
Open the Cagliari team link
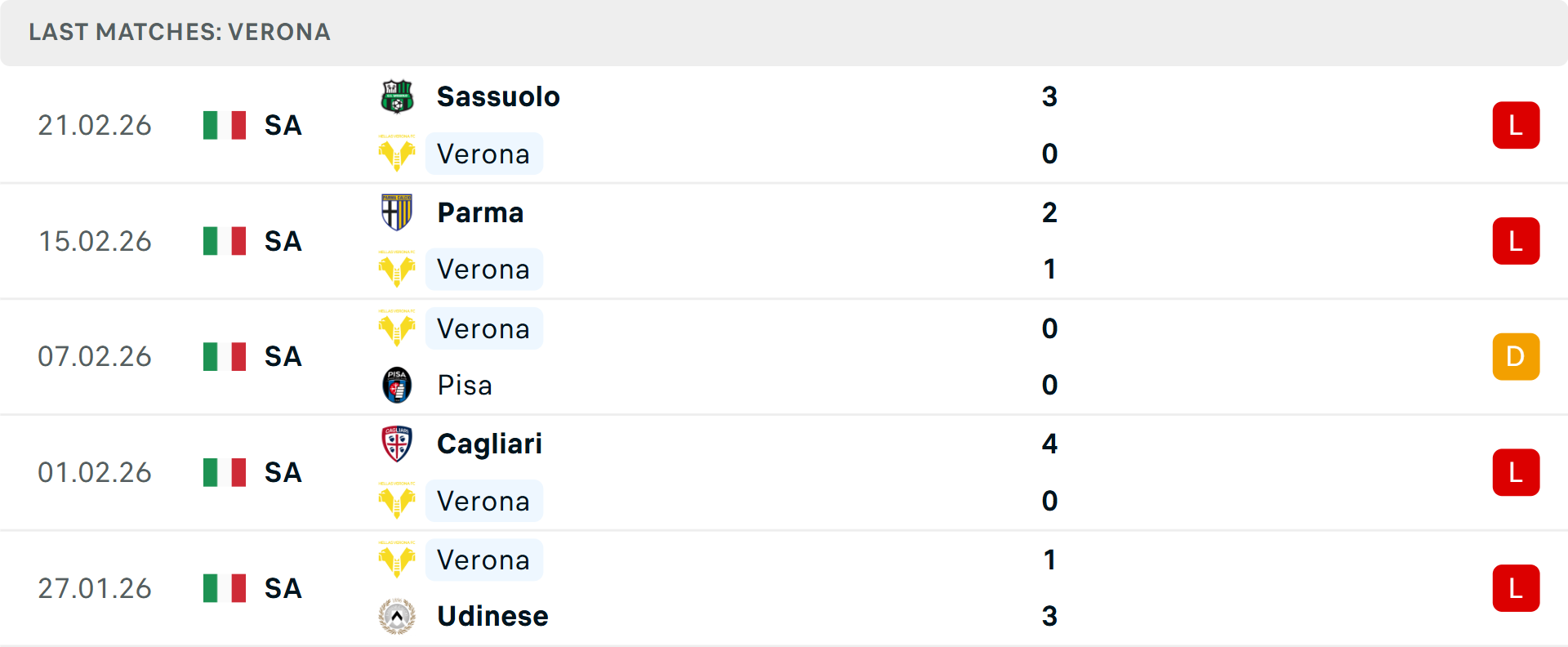click(489, 444)
